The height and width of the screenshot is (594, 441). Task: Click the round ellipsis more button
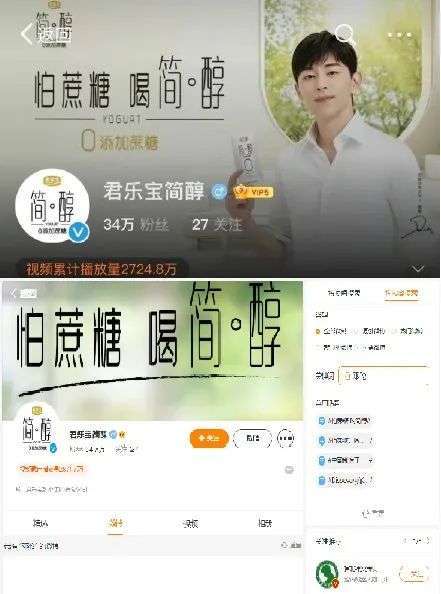pyautogui.click(x=286, y=438)
